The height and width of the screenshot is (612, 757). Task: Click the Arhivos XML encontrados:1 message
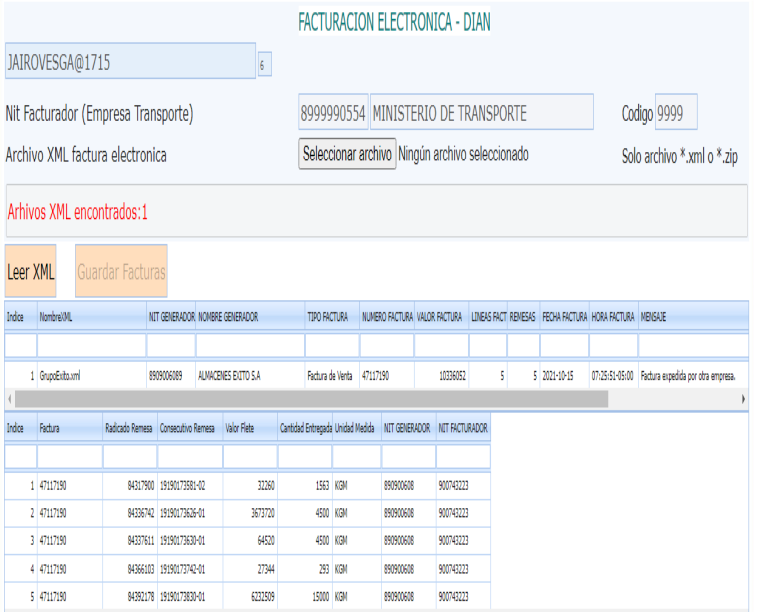pyautogui.click(x=77, y=212)
